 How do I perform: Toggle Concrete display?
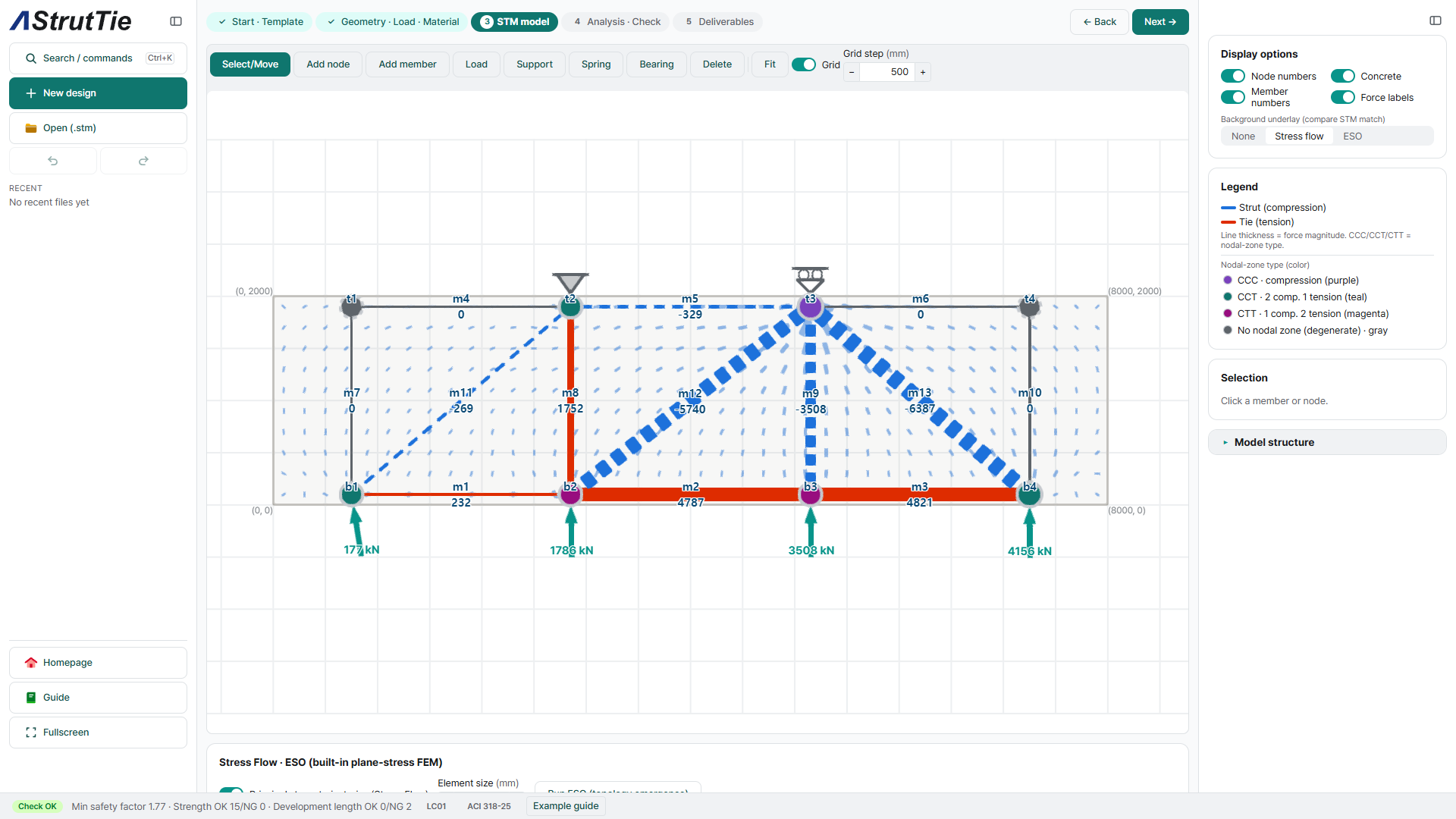pos(1343,76)
